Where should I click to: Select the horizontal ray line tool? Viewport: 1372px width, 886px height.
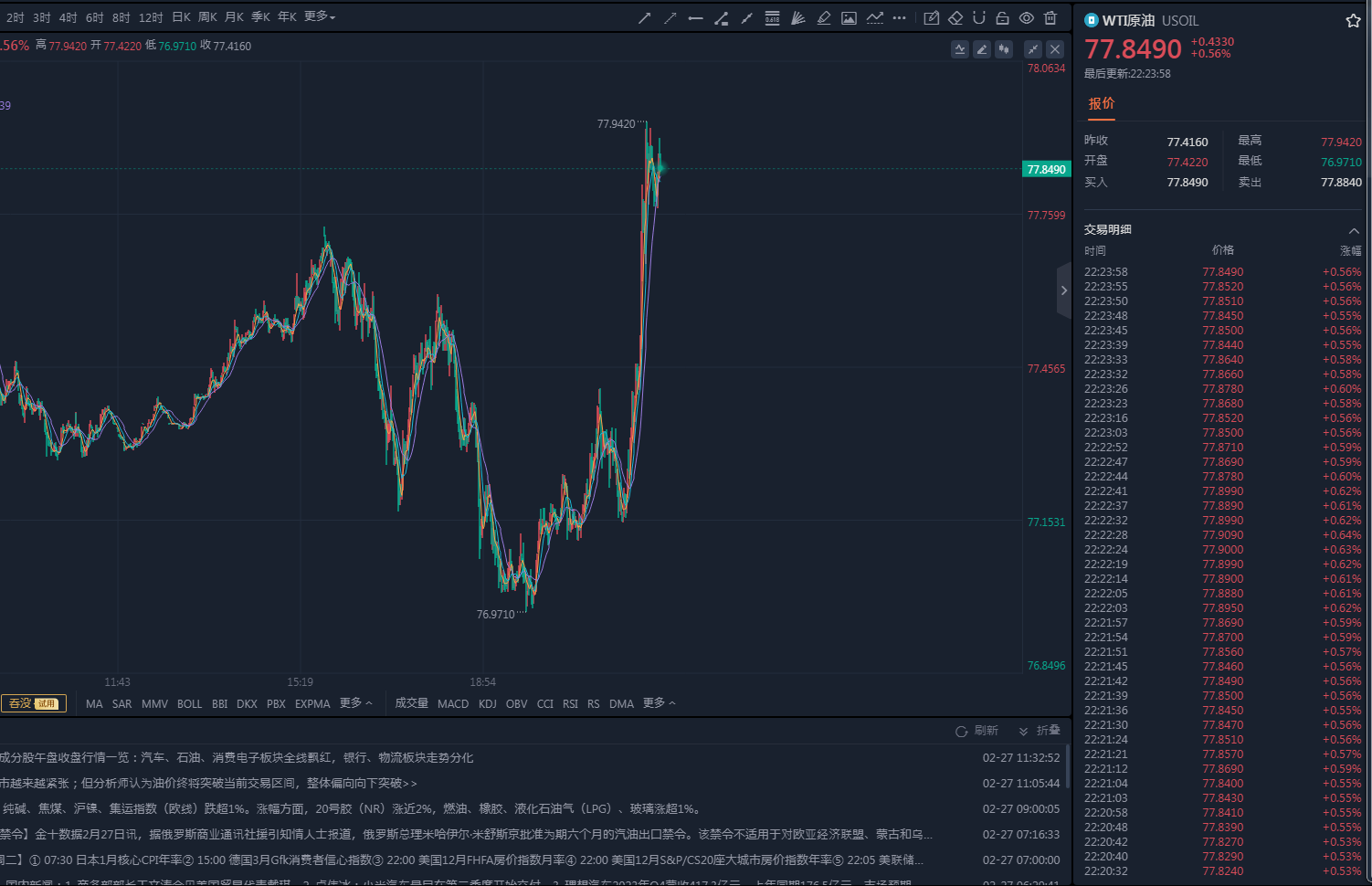click(x=695, y=18)
